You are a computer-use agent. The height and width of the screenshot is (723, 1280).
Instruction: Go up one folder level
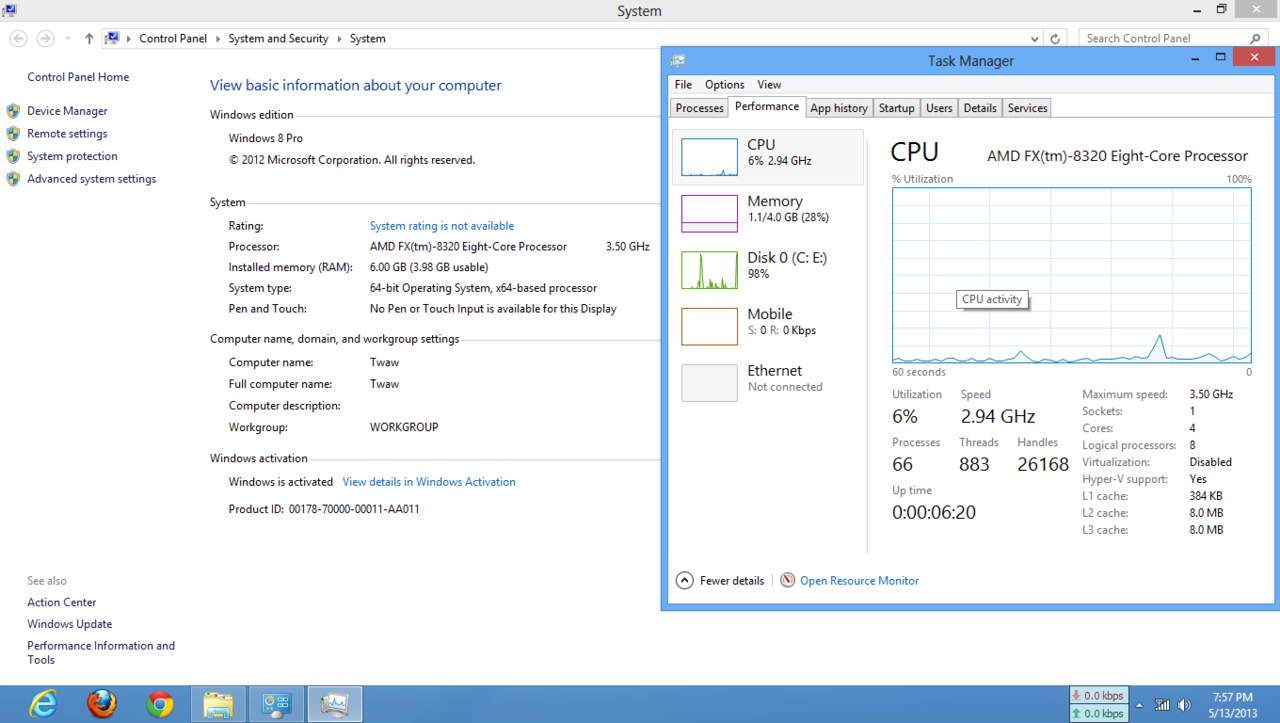point(89,39)
